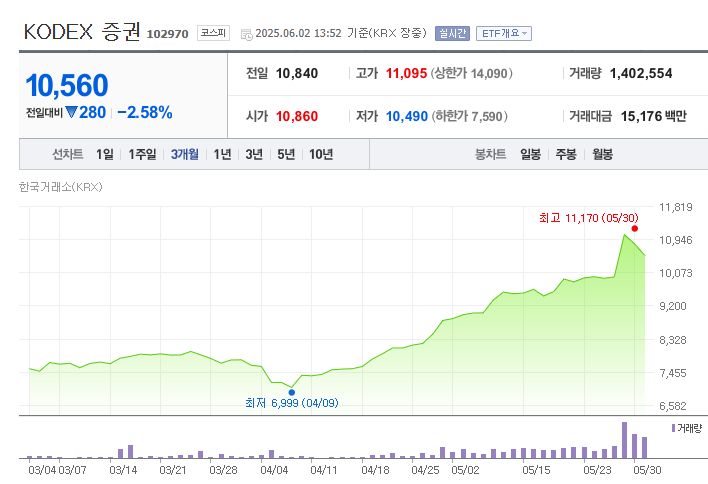Click the -2.58% change value
The image size is (708, 484).
coord(145,112)
